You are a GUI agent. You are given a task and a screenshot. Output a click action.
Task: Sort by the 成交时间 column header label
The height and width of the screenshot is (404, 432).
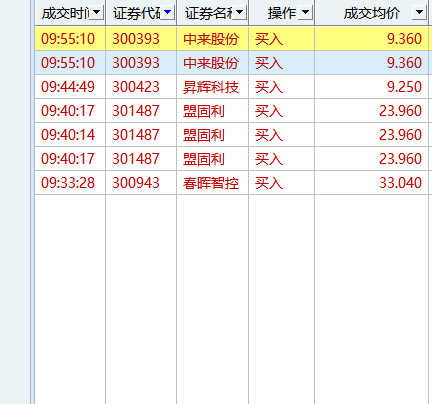(66, 13)
